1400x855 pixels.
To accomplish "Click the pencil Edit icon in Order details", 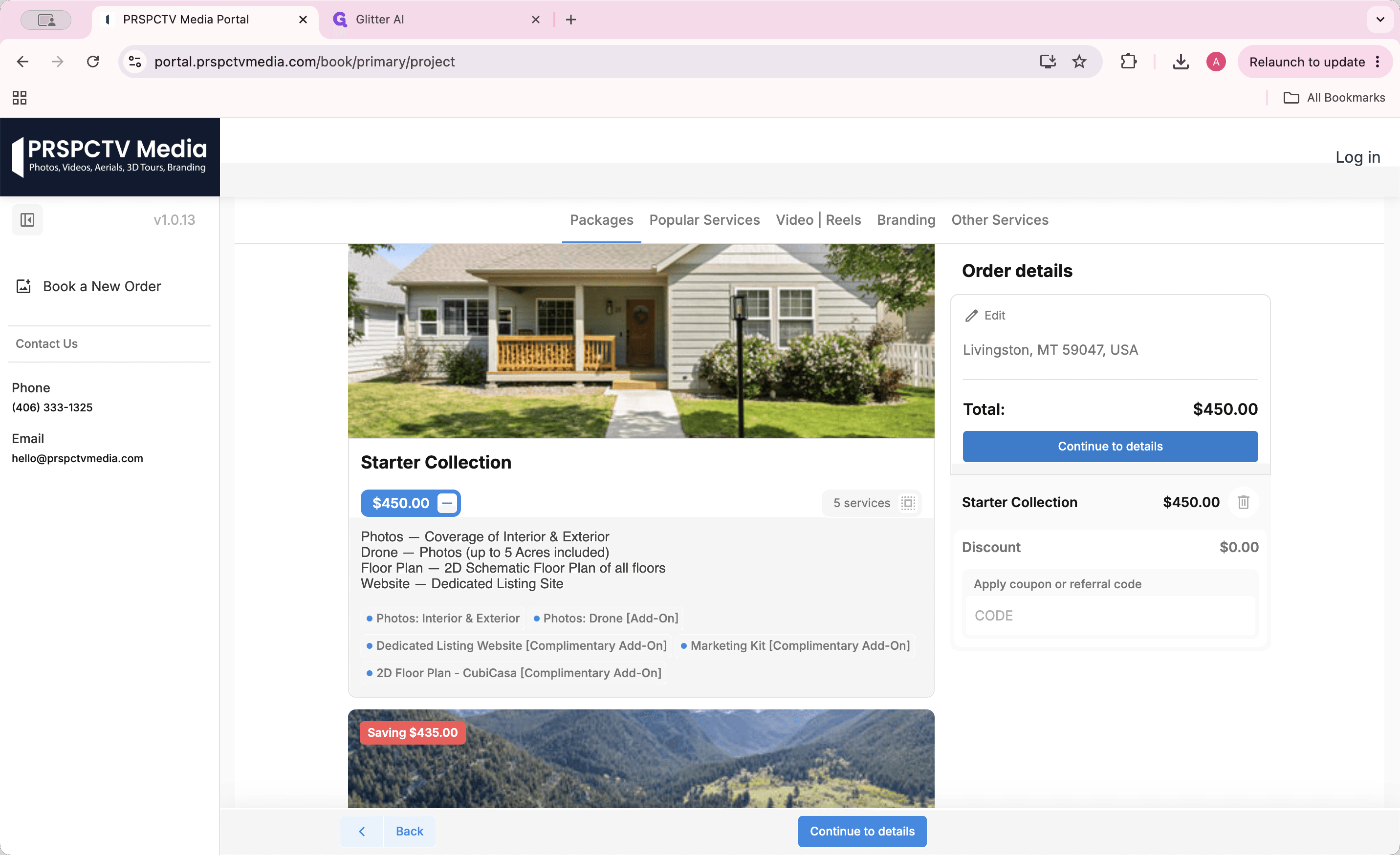I will pos(972,316).
